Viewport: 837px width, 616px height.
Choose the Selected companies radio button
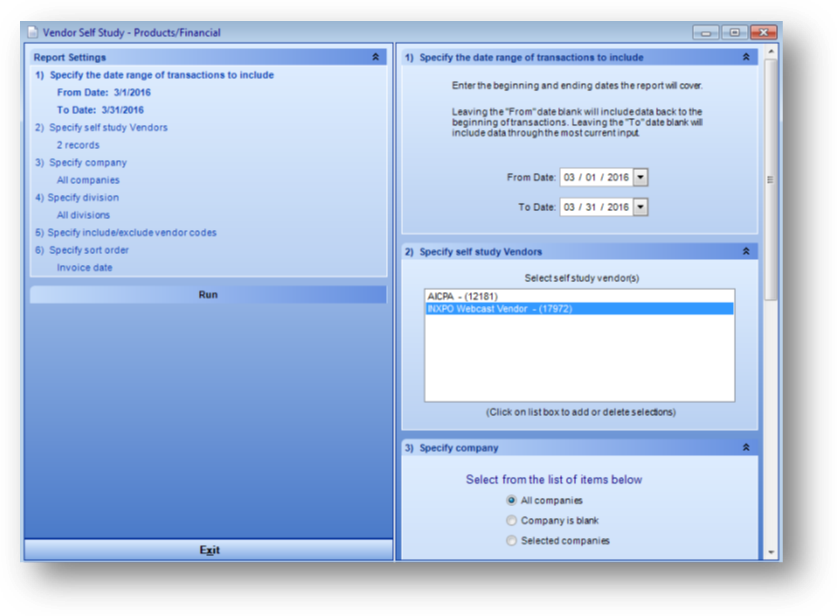(x=511, y=541)
